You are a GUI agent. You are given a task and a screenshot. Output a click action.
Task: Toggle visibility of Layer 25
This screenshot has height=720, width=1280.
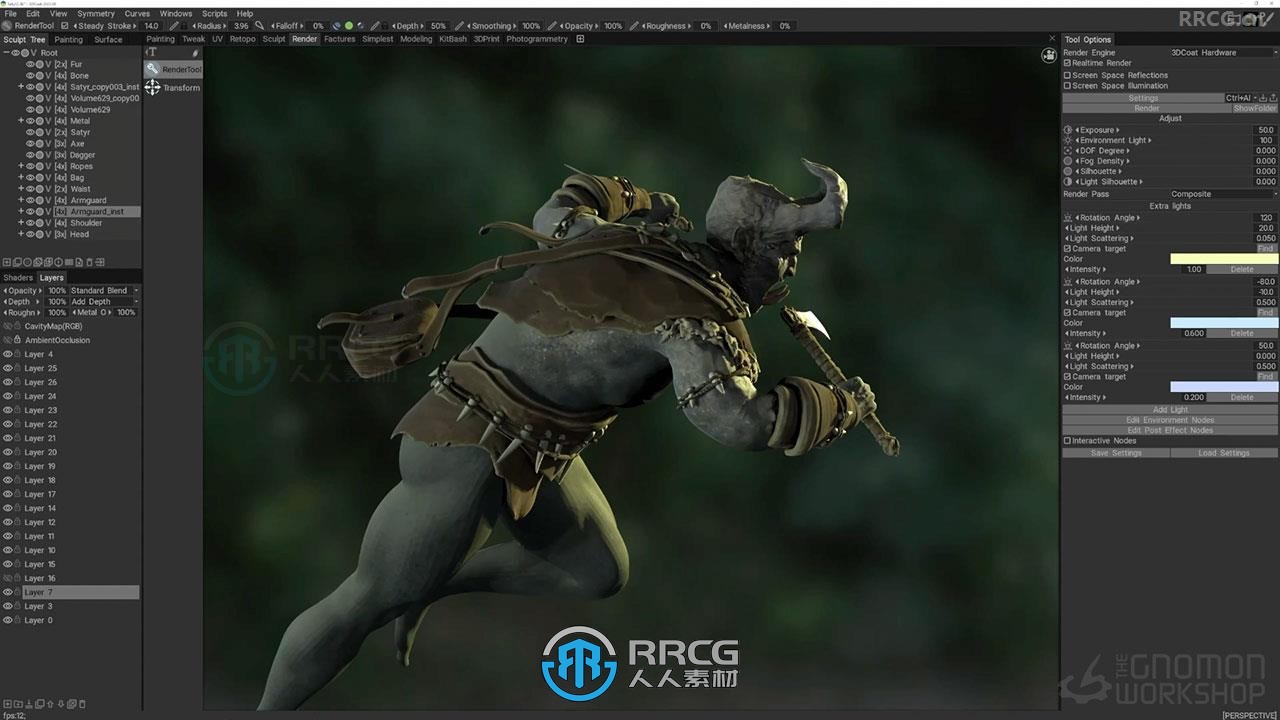[7, 368]
